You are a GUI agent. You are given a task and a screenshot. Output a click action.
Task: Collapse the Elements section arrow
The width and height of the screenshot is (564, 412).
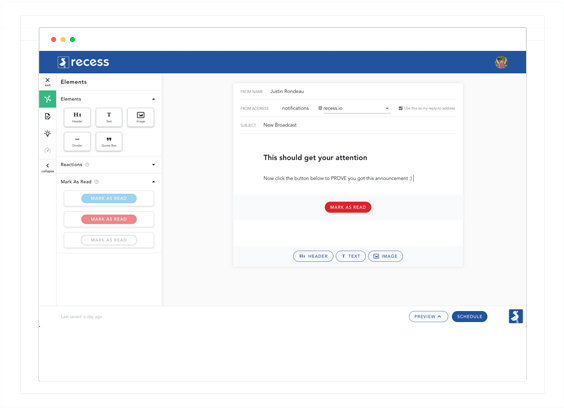click(154, 99)
